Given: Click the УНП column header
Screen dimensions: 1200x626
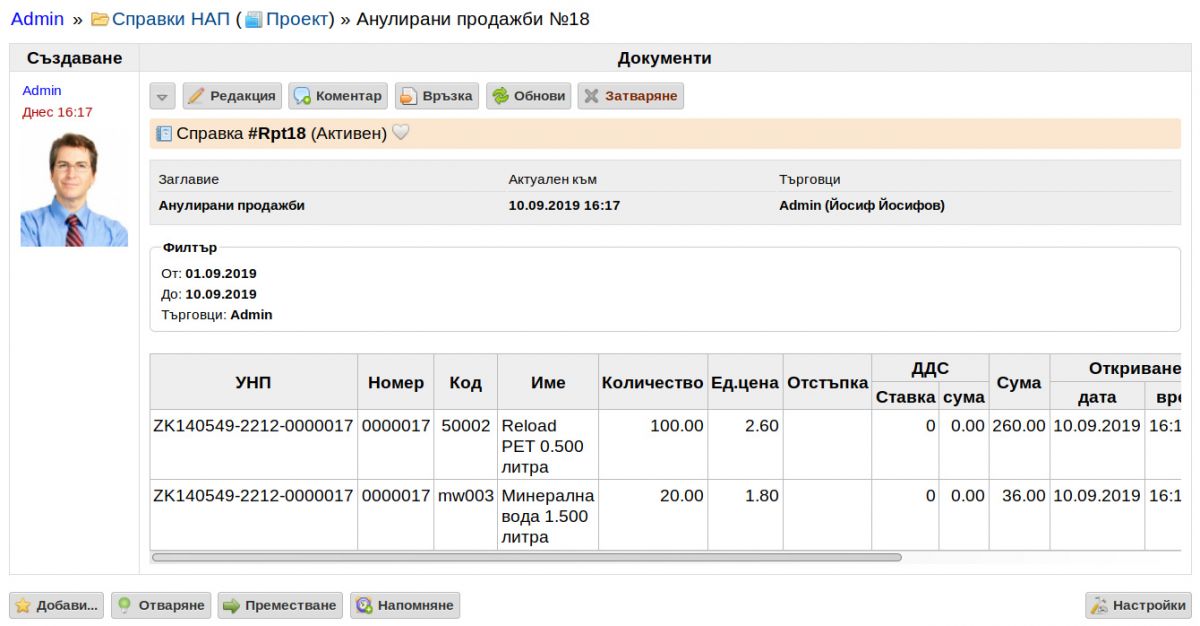Looking at the screenshot, I should tap(253, 382).
